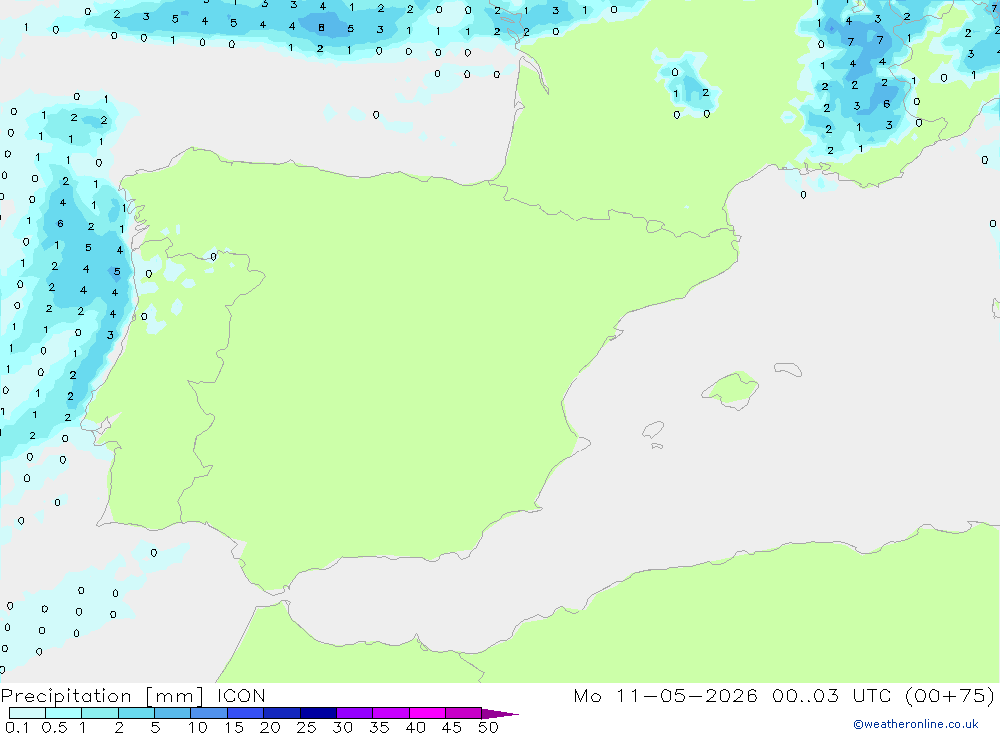Click the 'Precipitation [mm]' title text
This screenshot has width=1000, height=733.
(102, 696)
